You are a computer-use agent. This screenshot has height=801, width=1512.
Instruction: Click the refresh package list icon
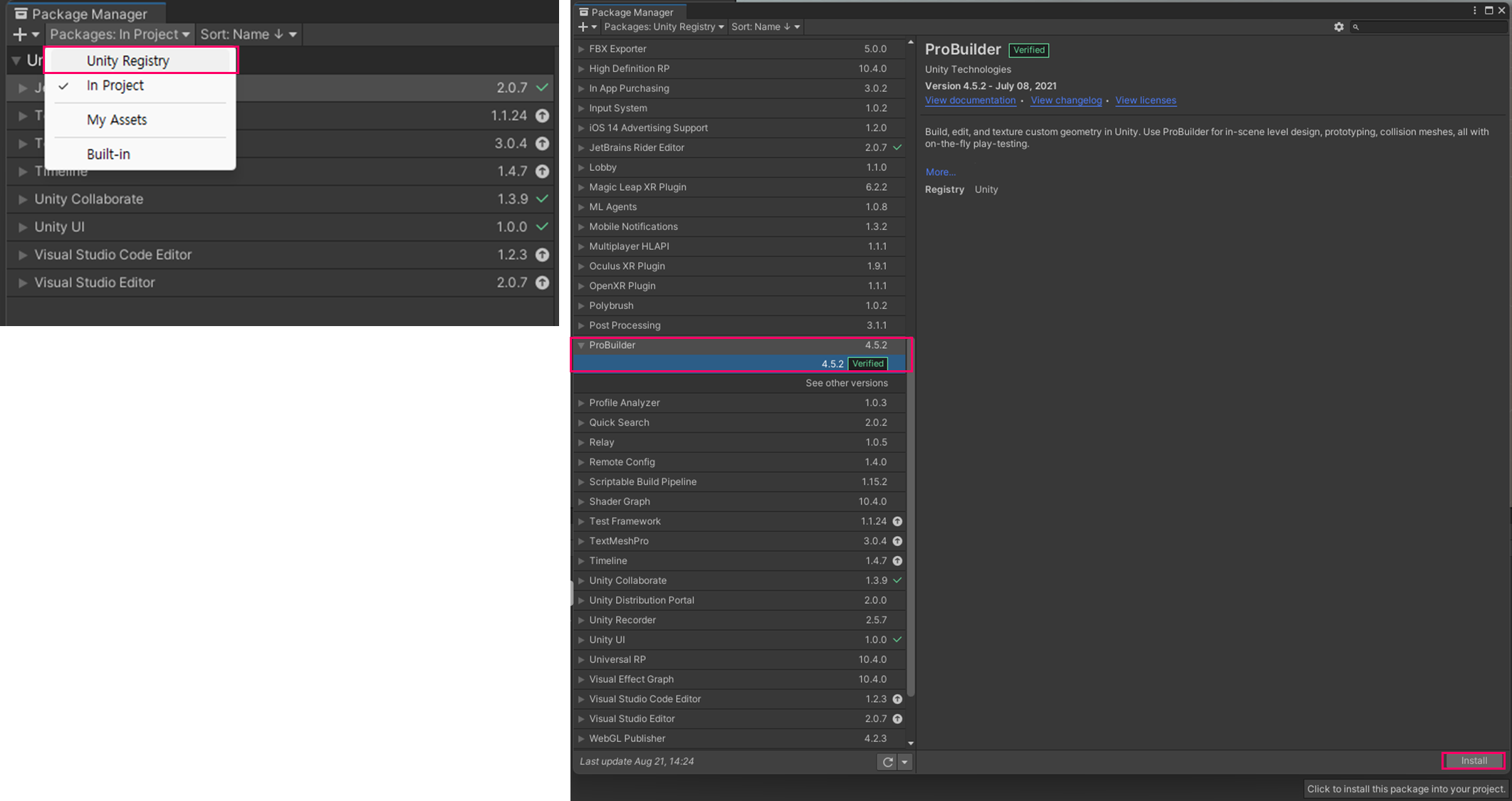(887, 762)
